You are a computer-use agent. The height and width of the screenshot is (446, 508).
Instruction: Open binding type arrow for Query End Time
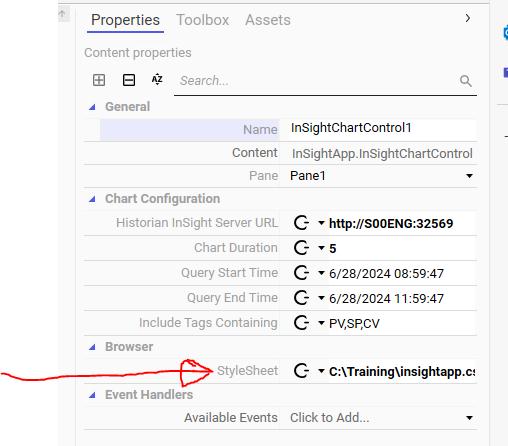[x=321, y=298]
